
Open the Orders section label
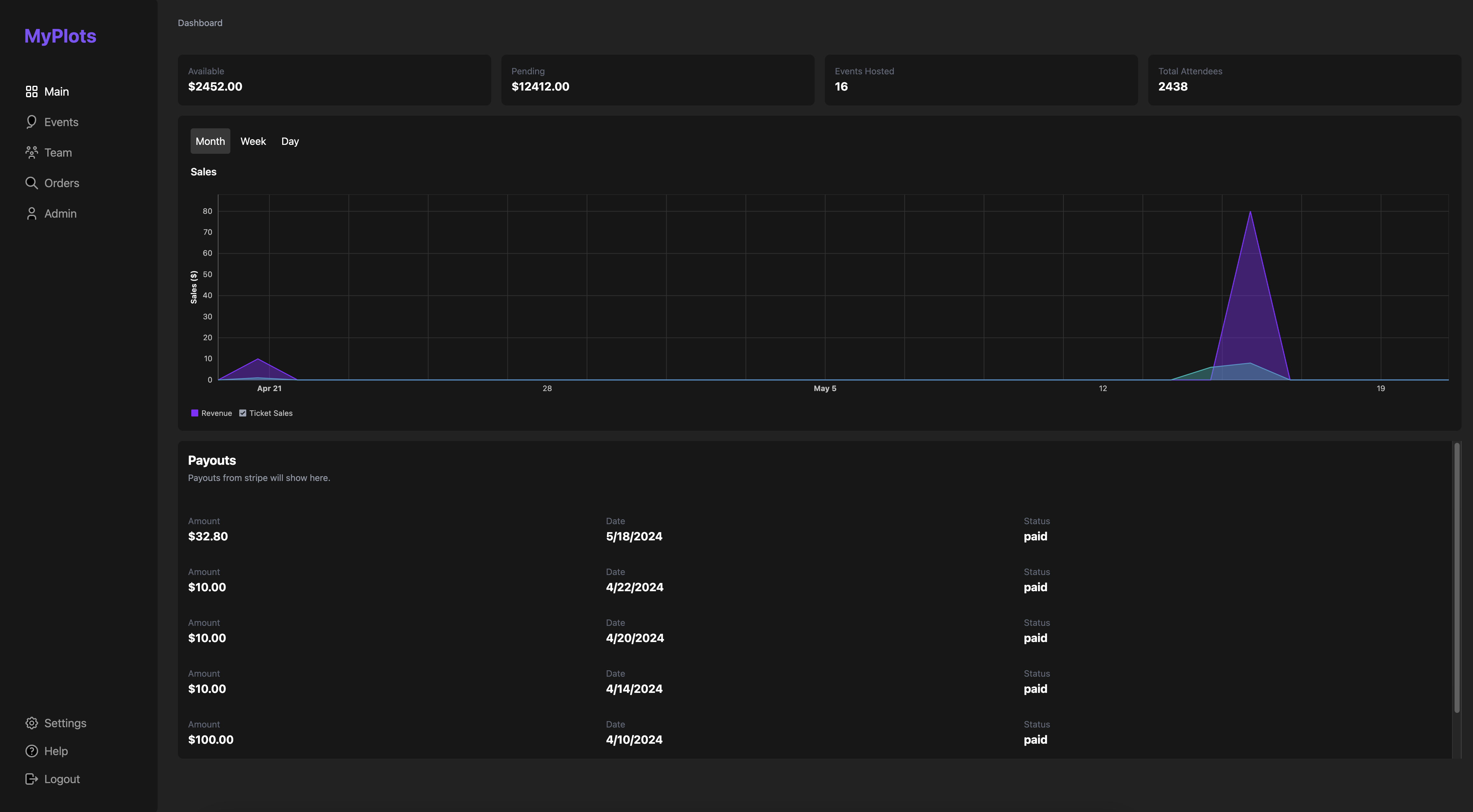coord(62,183)
